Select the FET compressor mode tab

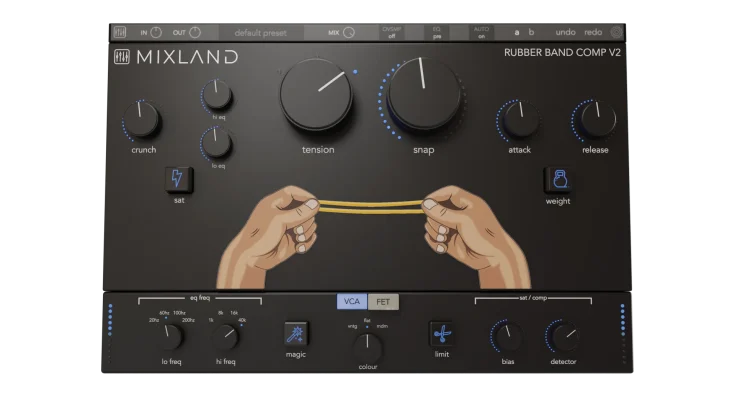tap(383, 301)
